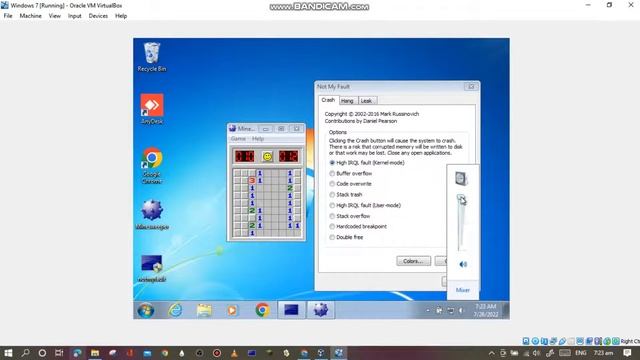Screen dimensions: 640x360
Task: Click the Minesweeper smiley face button
Action: tap(267, 156)
